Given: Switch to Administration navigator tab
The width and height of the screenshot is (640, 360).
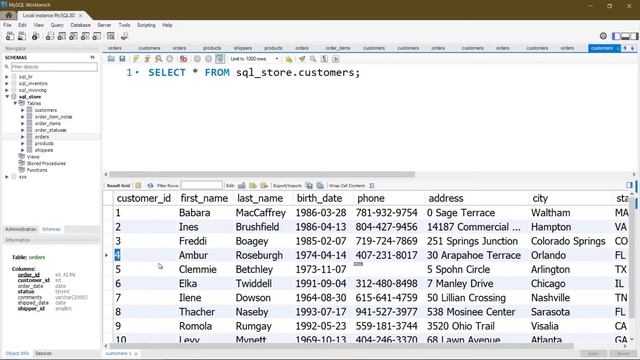Looking at the screenshot, I should tap(21, 229).
